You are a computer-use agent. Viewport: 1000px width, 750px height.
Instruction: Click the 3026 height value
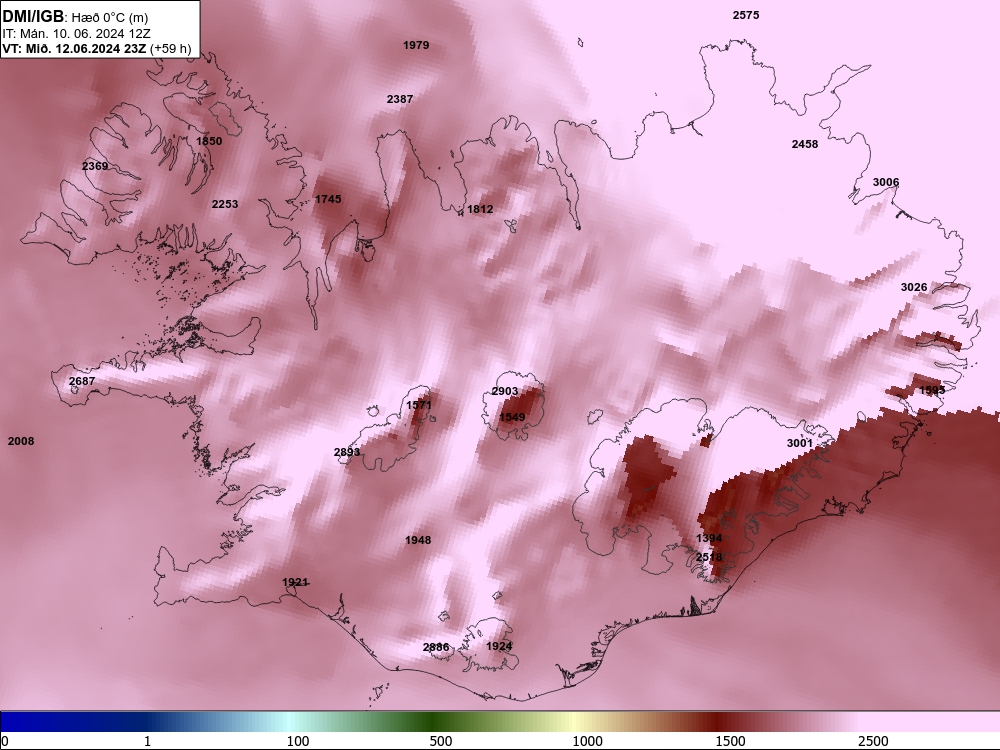(914, 288)
